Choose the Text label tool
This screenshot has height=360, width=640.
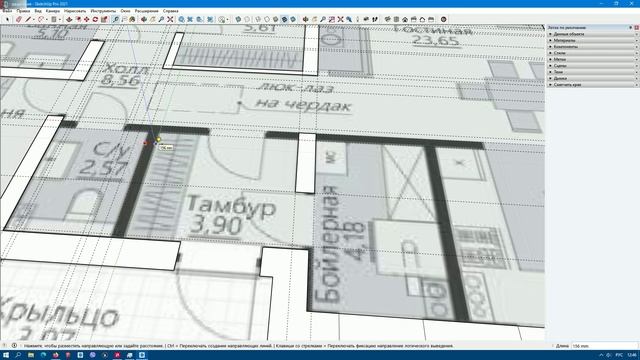(x=124, y=19)
